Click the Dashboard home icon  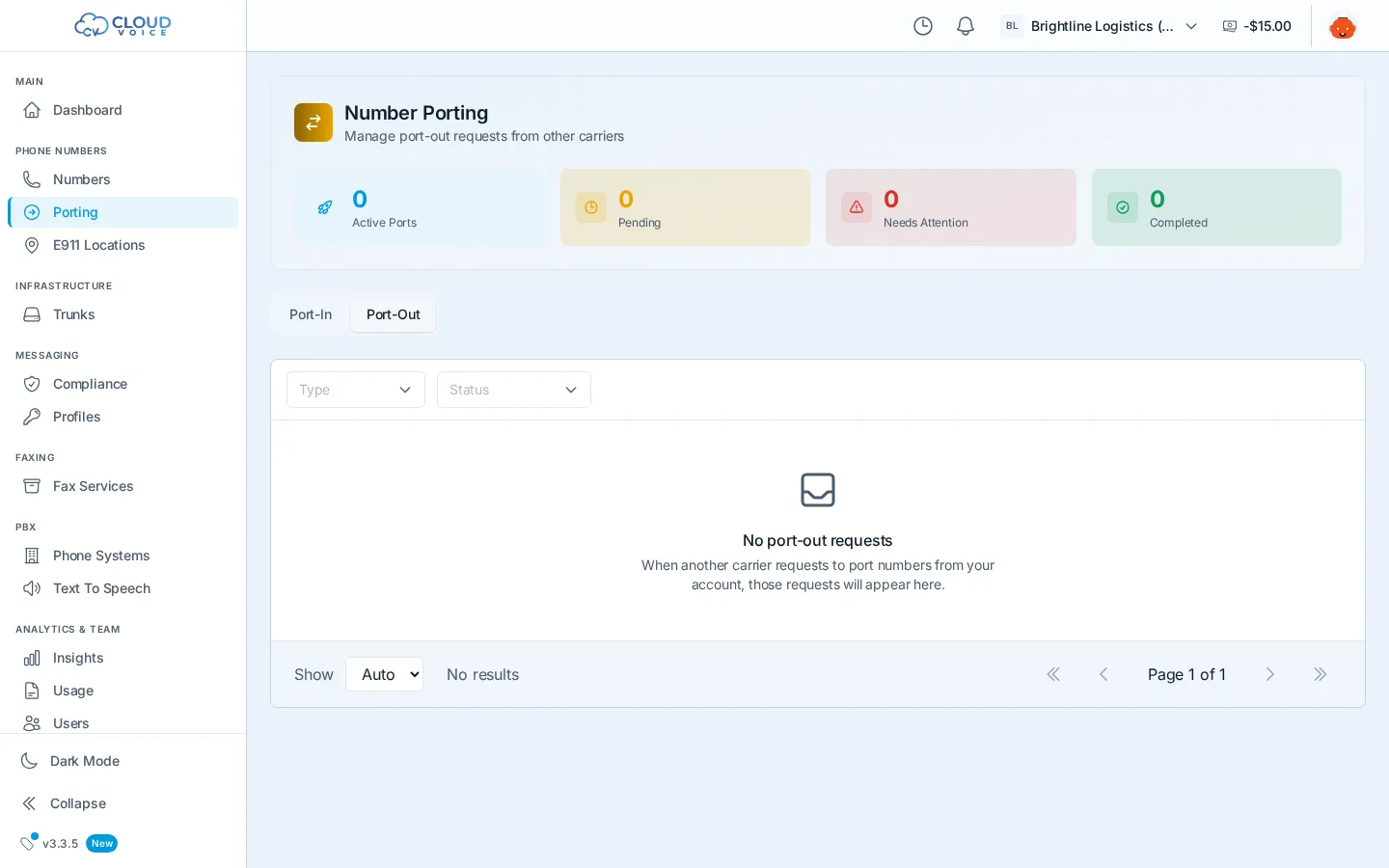[x=32, y=110]
